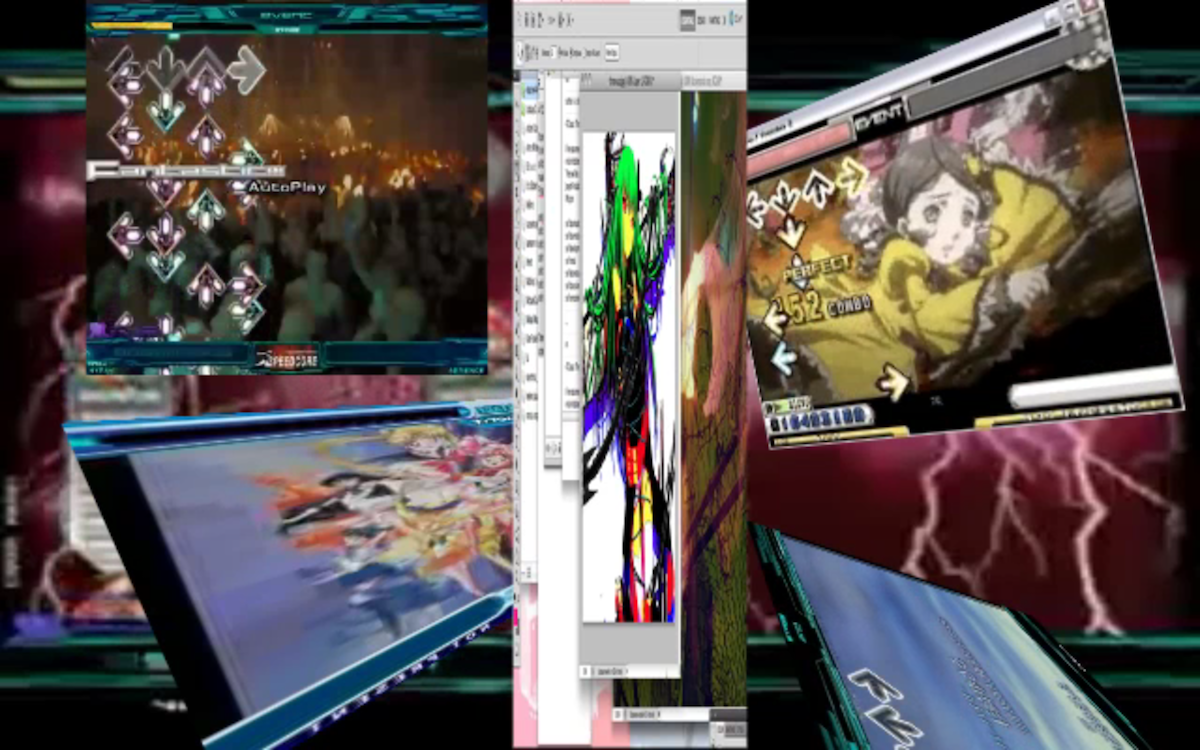Click highlighted workspace icon in editor's top bar
This screenshot has height=750, width=1200.
(688, 19)
